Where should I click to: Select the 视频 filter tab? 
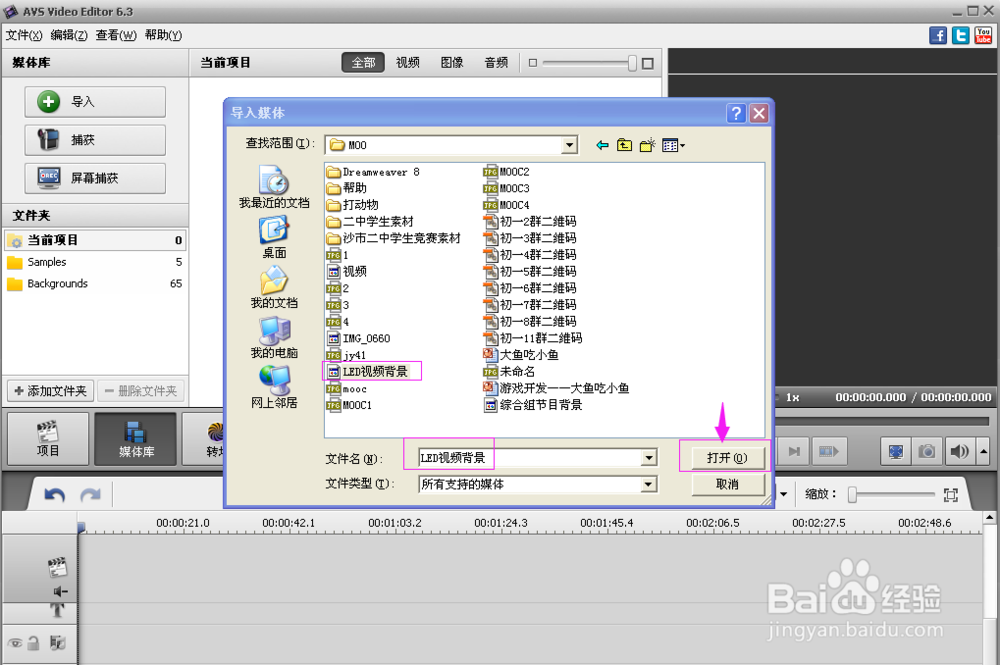coord(407,62)
